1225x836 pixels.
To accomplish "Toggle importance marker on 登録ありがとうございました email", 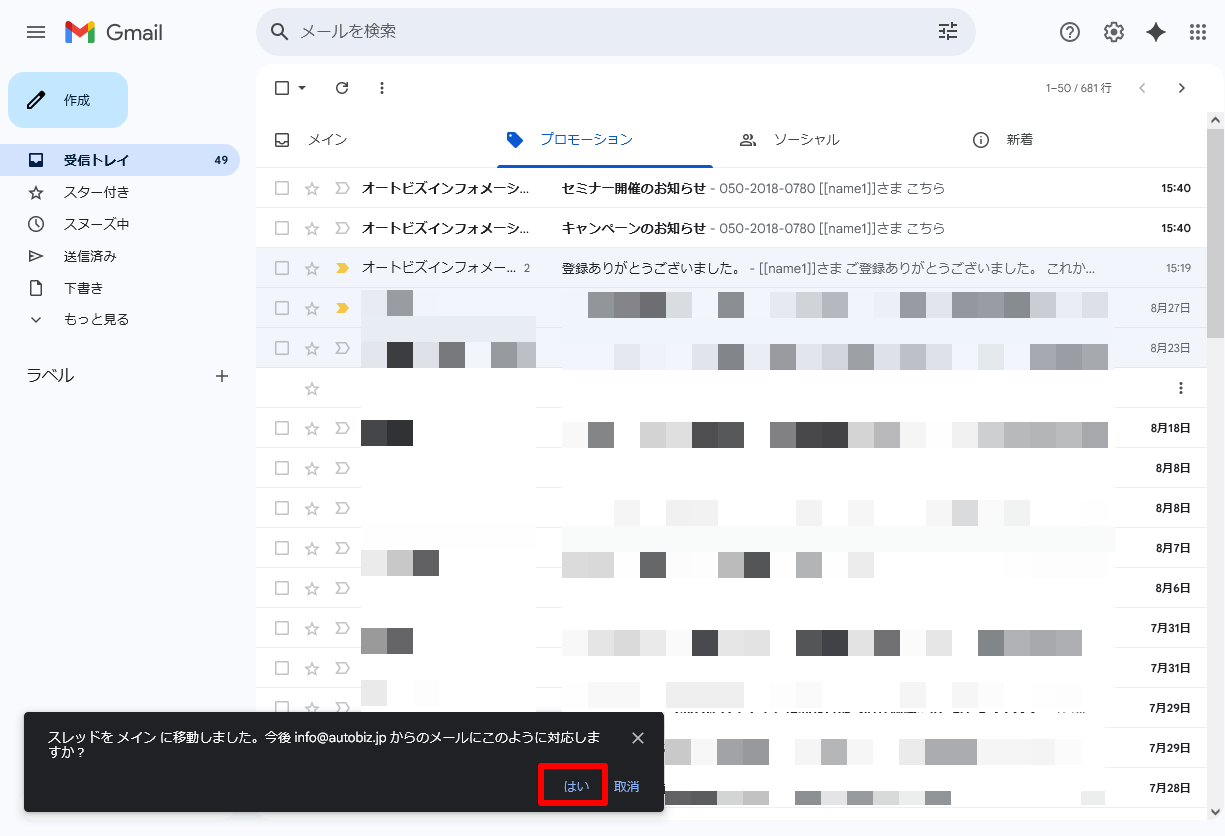I will point(342,268).
